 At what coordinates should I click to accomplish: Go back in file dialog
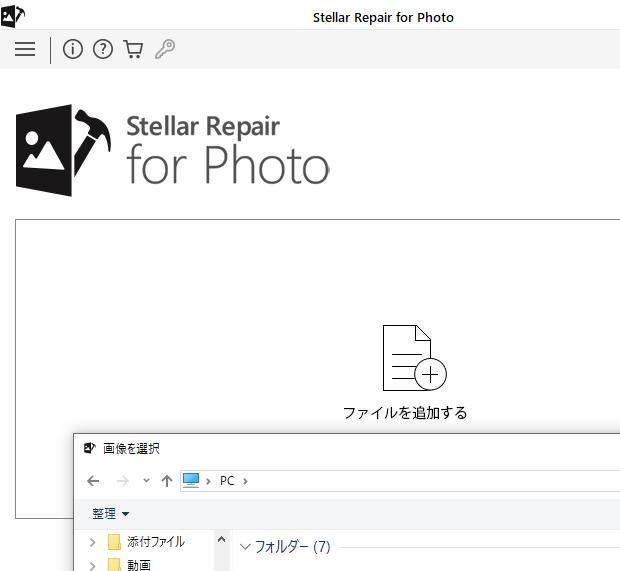(93, 481)
